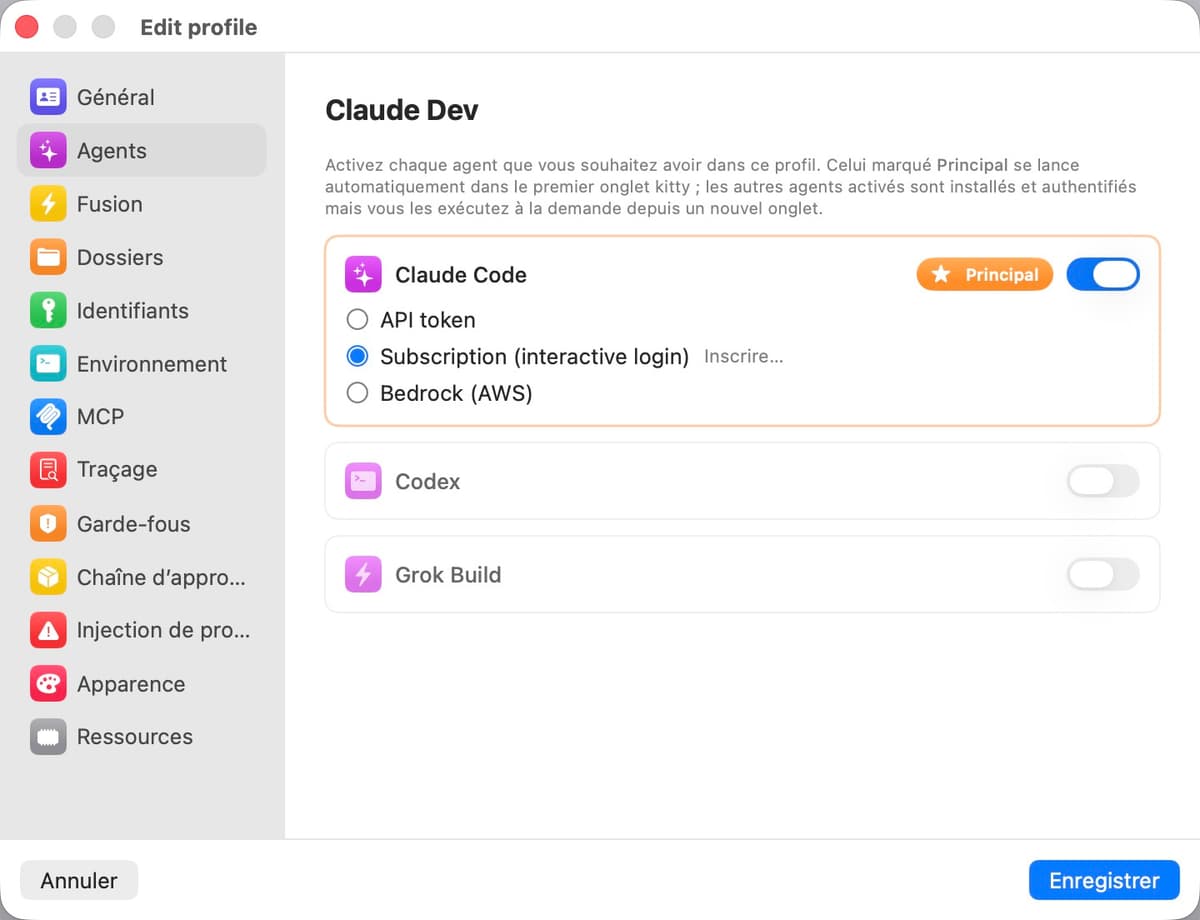The width and height of the screenshot is (1200, 920).
Task: Click the Environnement terminal icon
Action: click(48, 364)
